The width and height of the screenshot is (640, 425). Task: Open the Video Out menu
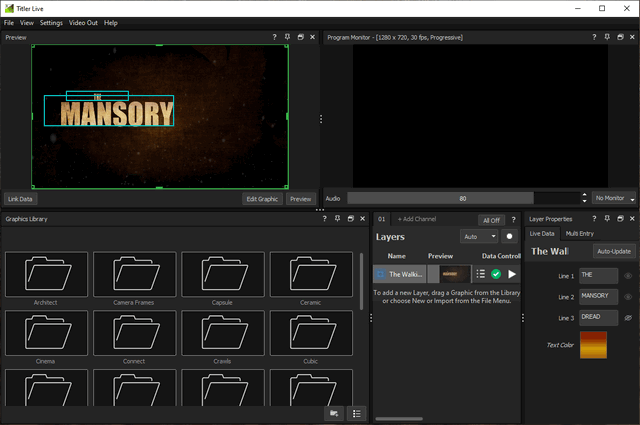(83, 22)
